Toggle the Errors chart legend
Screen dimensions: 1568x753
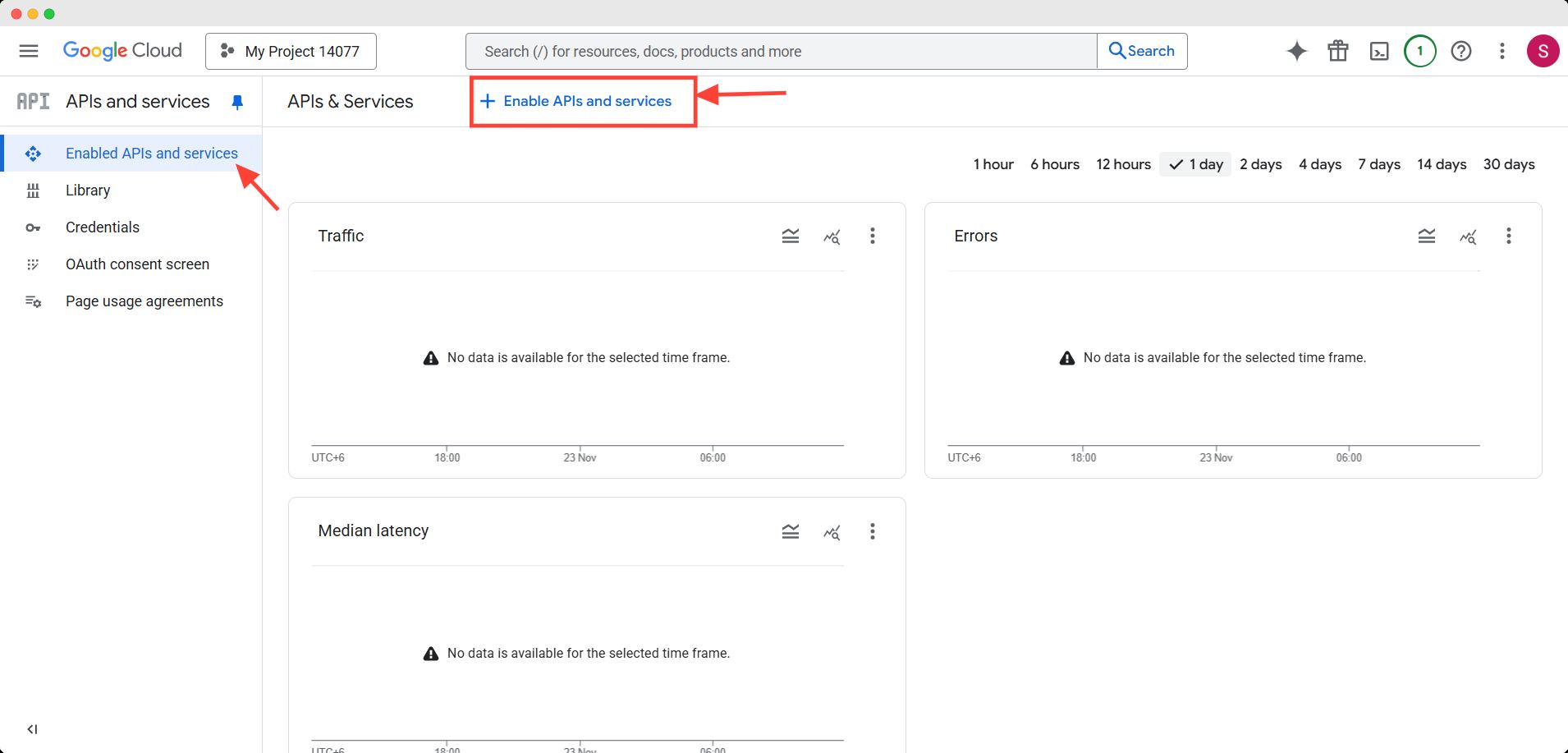pos(1427,236)
